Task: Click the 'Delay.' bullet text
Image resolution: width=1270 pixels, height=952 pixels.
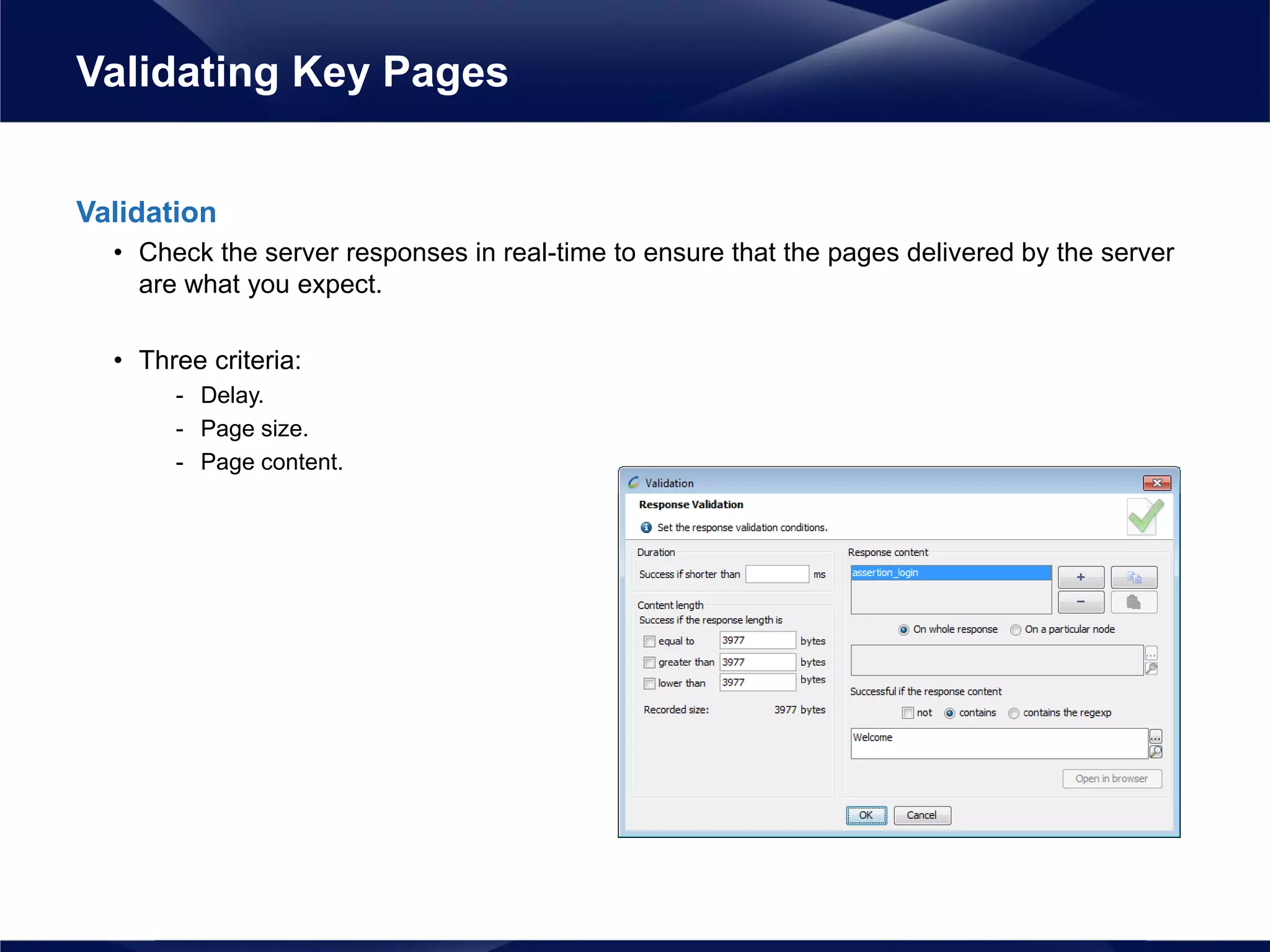Action: click(232, 395)
